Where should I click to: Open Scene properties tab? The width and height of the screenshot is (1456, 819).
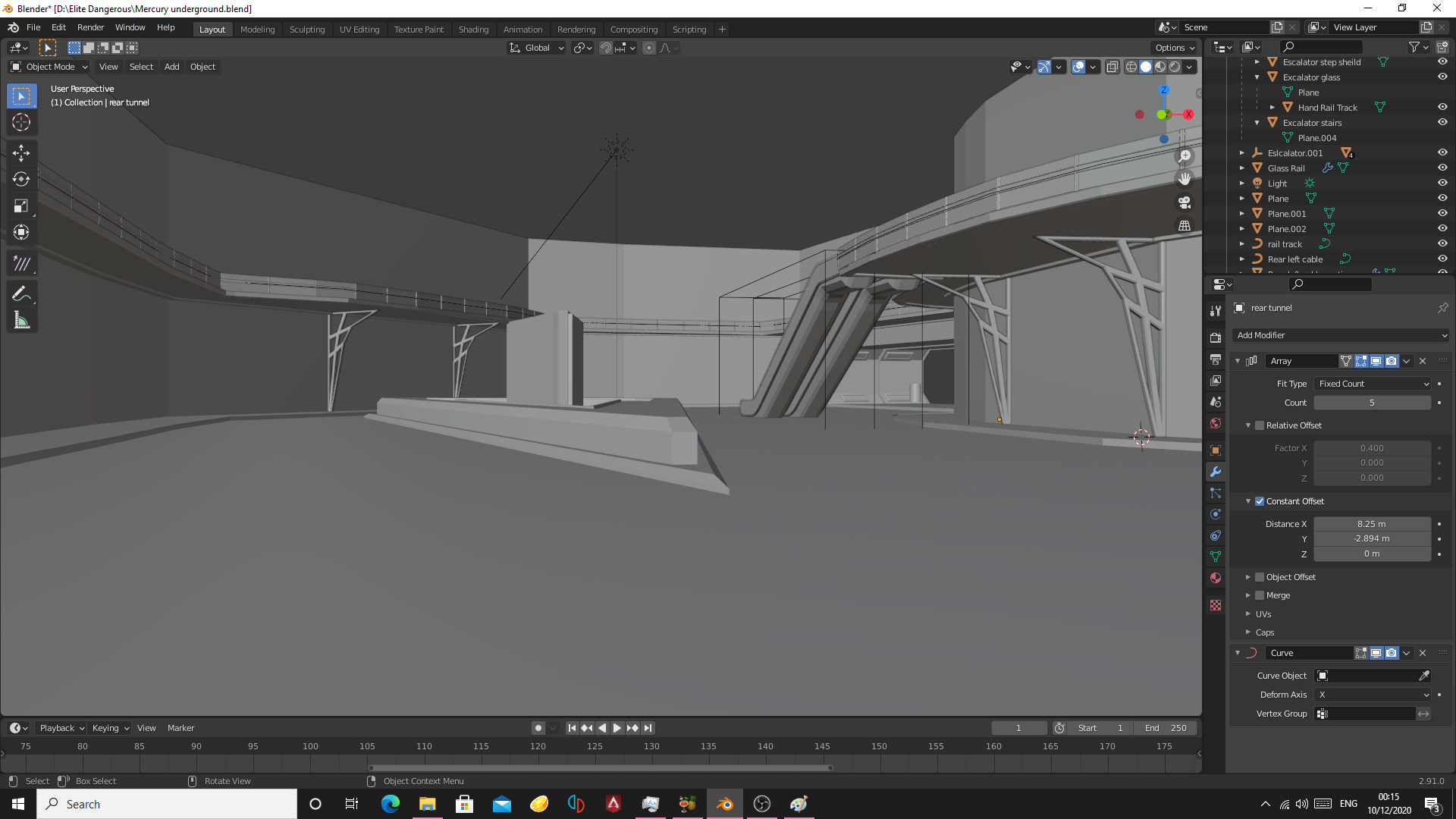click(x=1216, y=402)
